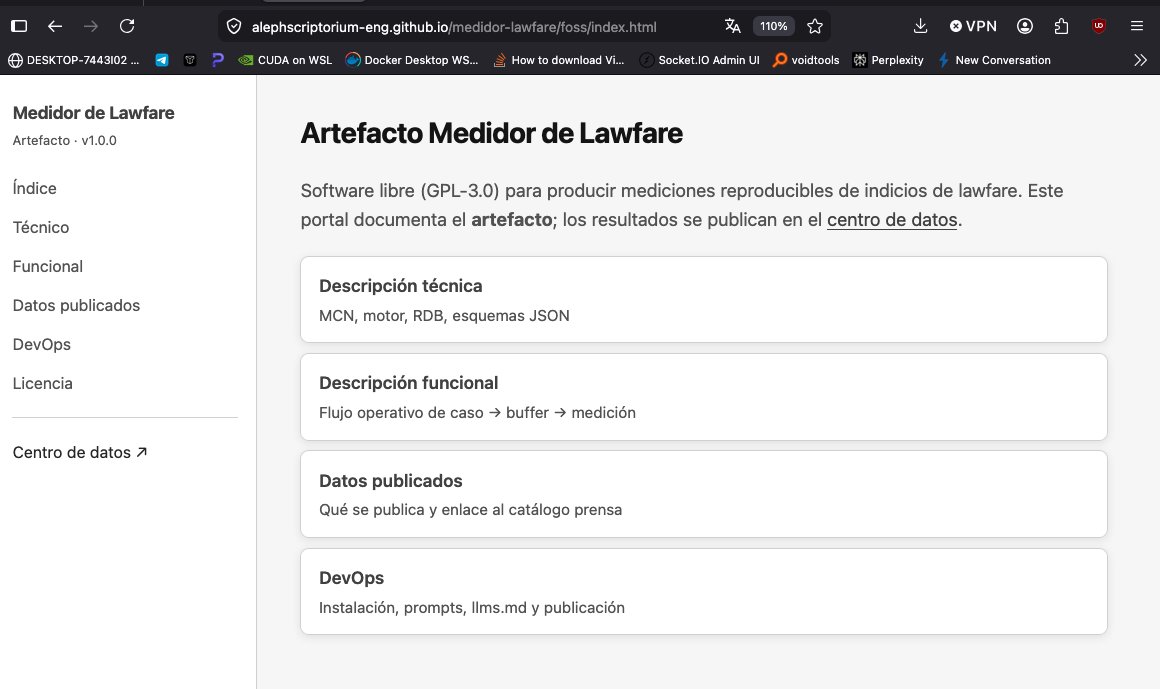The height and width of the screenshot is (689, 1160).
Task: Open the purple P bookmark icon
Action: point(218,60)
